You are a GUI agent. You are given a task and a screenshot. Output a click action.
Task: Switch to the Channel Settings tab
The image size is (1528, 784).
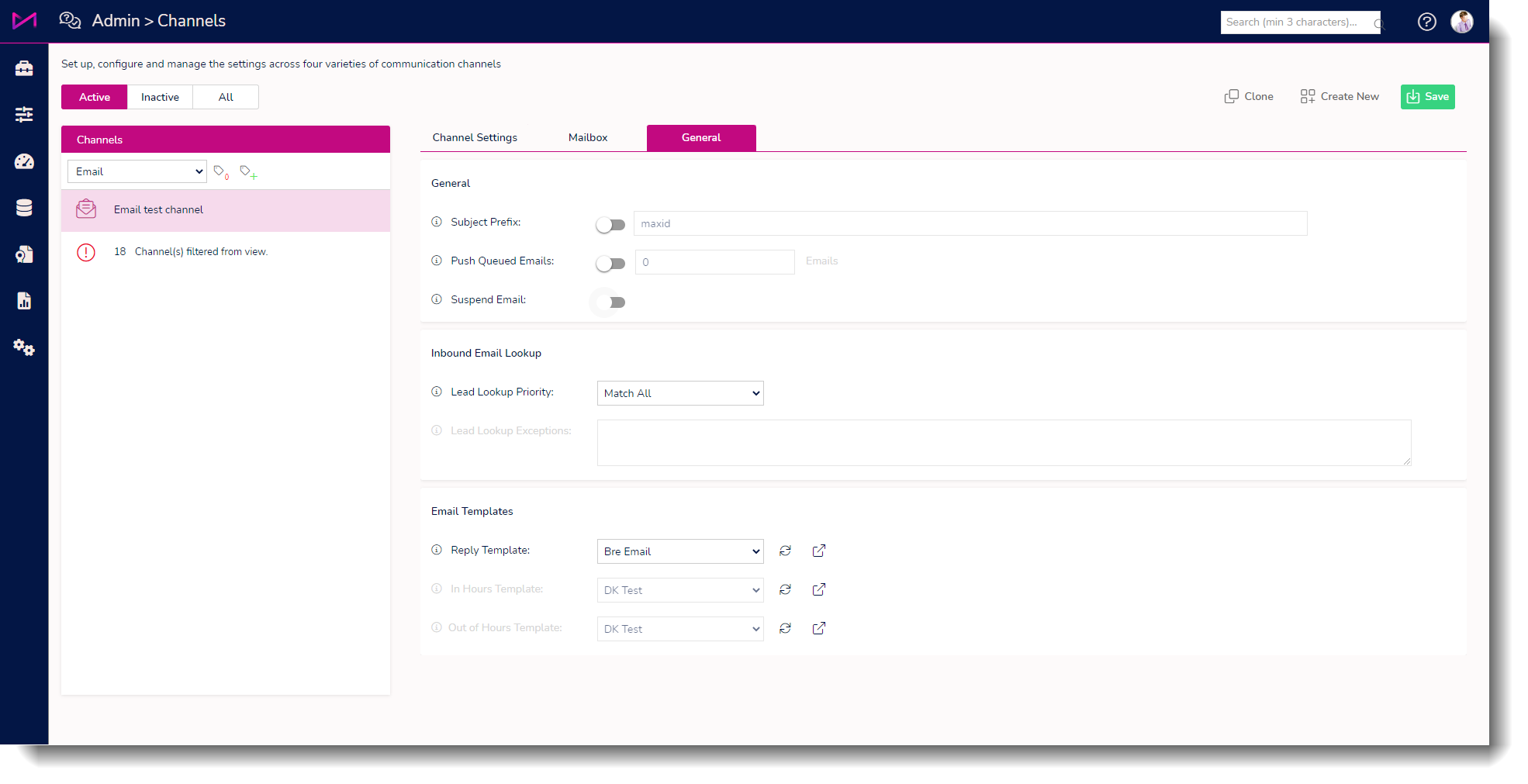(x=475, y=137)
